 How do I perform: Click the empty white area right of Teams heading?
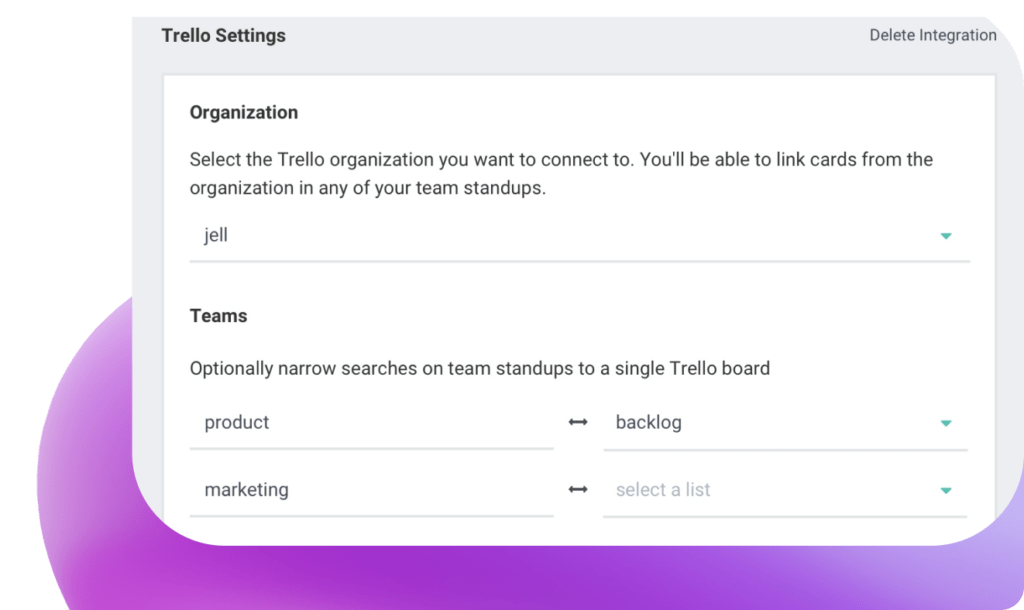point(600,316)
